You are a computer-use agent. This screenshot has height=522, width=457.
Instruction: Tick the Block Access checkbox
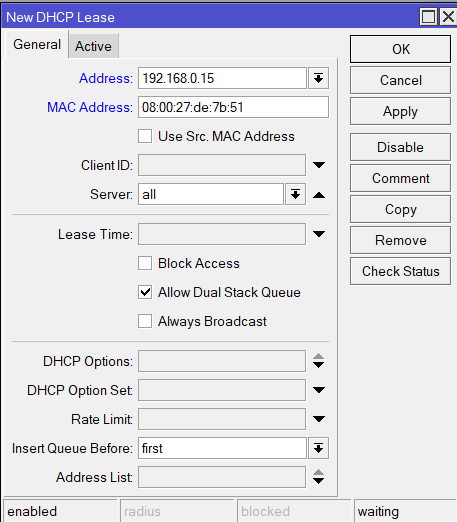(x=145, y=263)
